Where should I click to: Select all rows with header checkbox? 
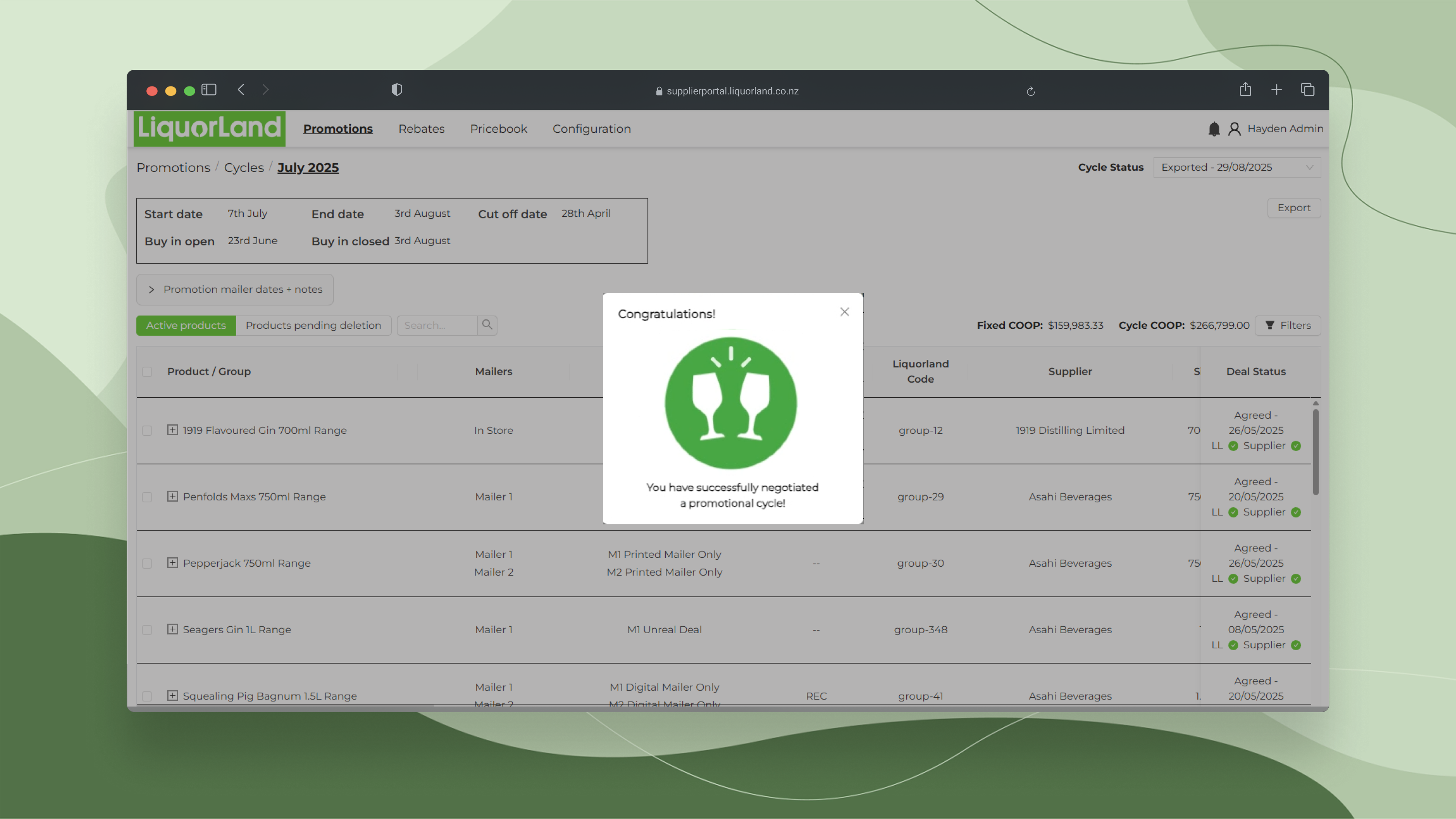click(147, 372)
